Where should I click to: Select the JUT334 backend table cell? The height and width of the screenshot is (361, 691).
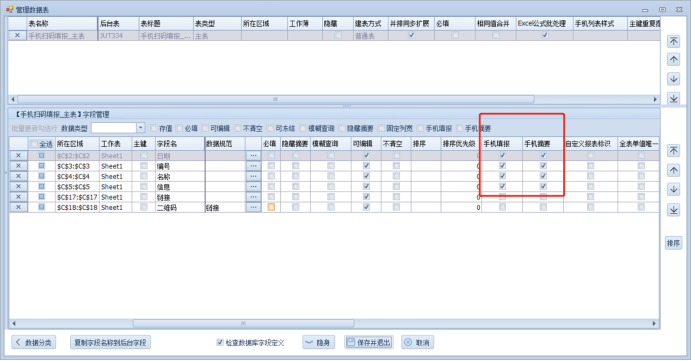point(118,36)
